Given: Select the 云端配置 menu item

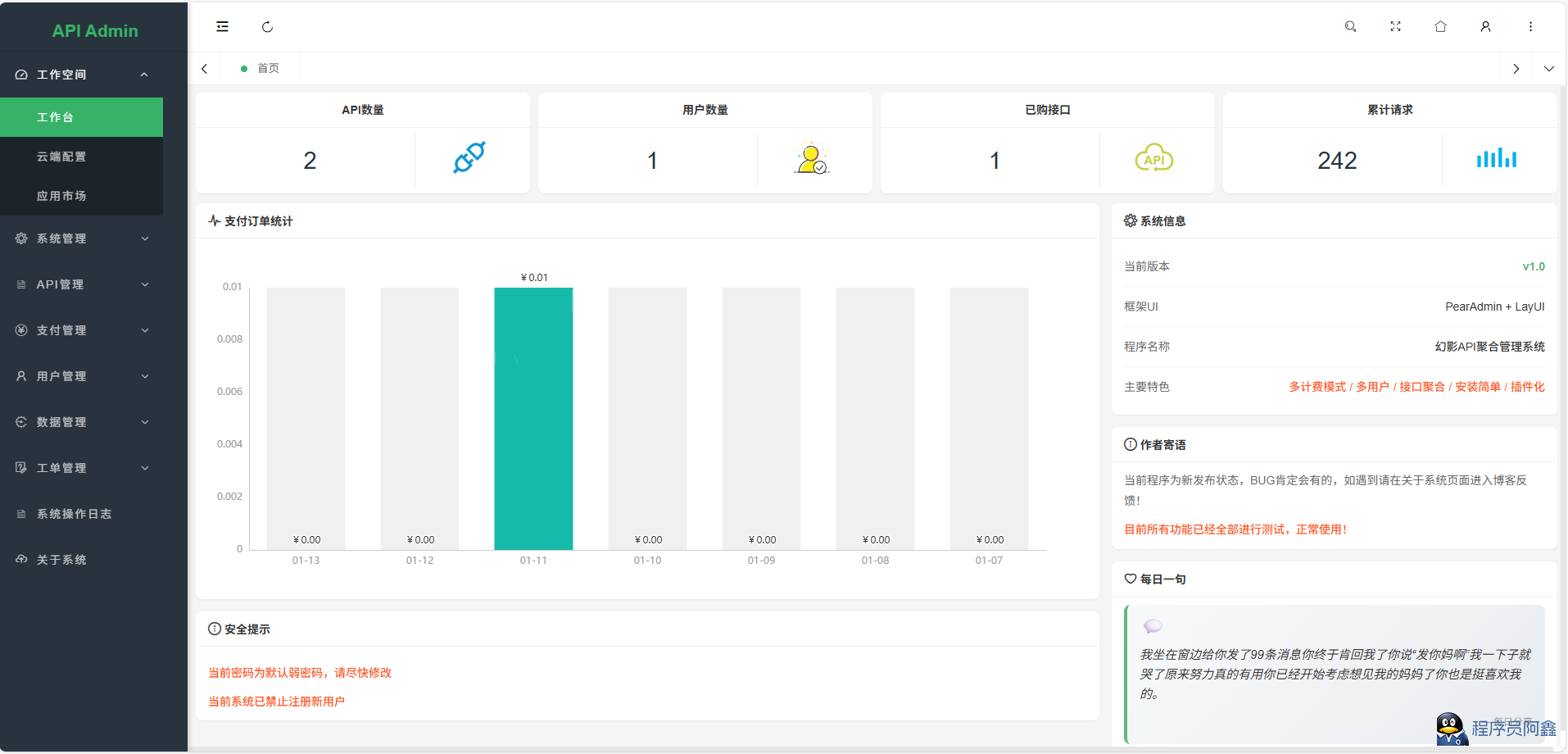Looking at the screenshot, I should (61, 157).
